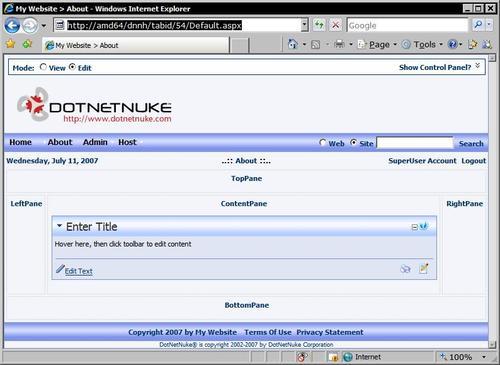Click the Home page icon

[x=293, y=44]
